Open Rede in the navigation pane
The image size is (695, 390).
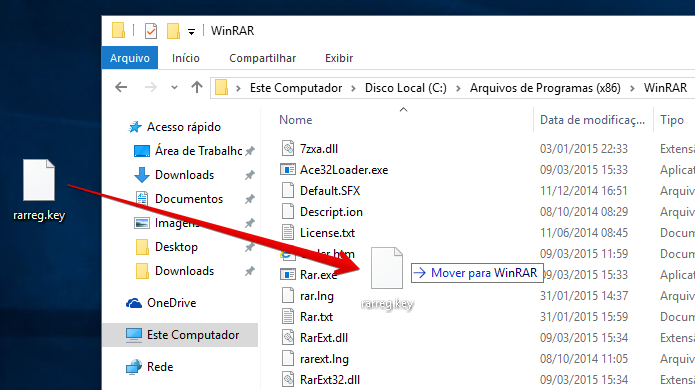(160, 367)
